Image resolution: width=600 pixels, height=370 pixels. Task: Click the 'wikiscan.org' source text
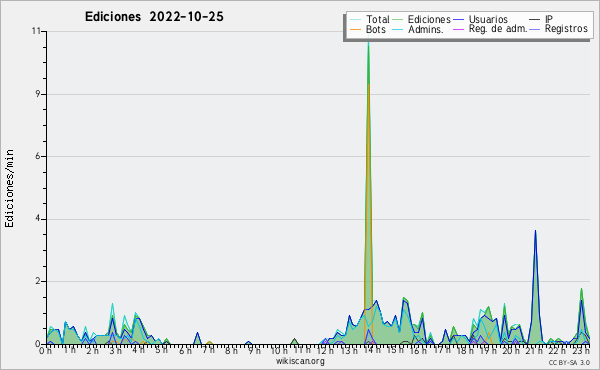(300, 361)
